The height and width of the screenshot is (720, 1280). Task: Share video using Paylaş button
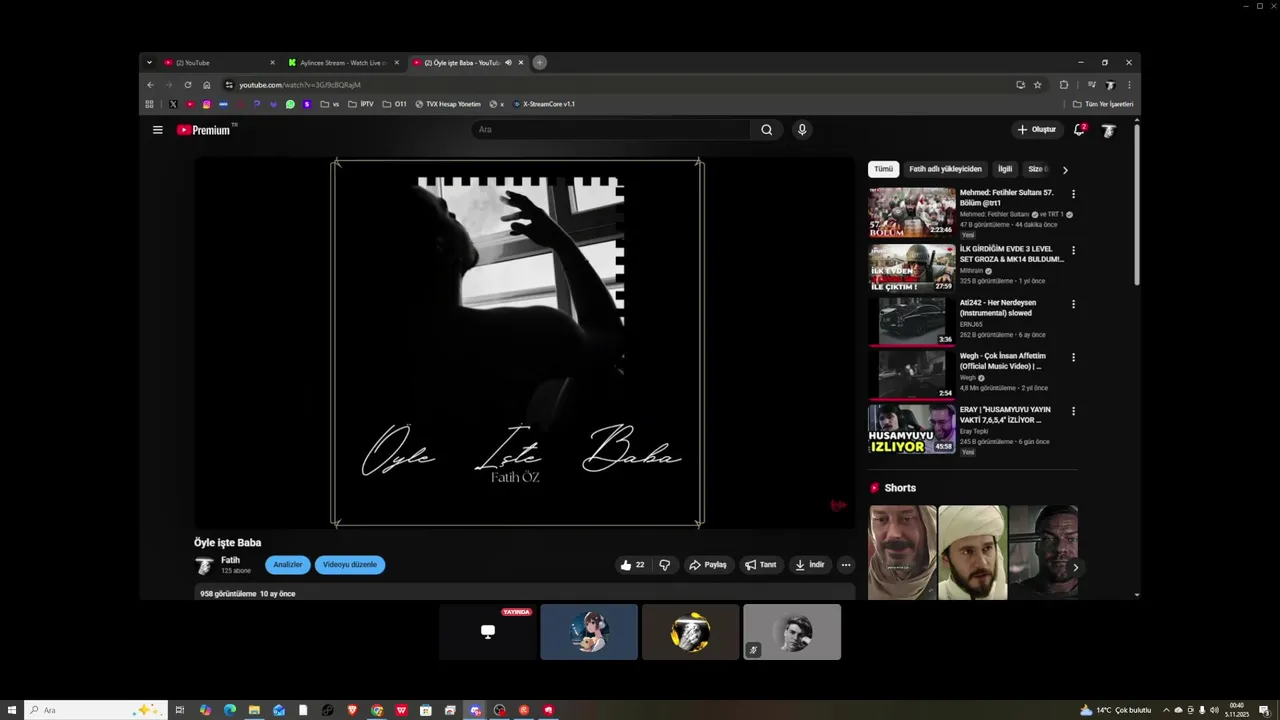tap(708, 565)
